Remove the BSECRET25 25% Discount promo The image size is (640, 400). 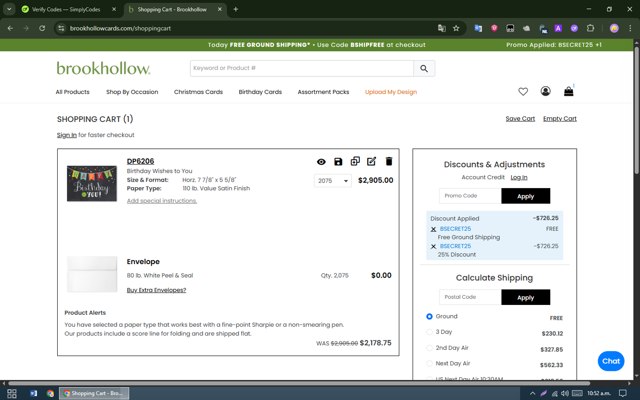pos(433,247)
